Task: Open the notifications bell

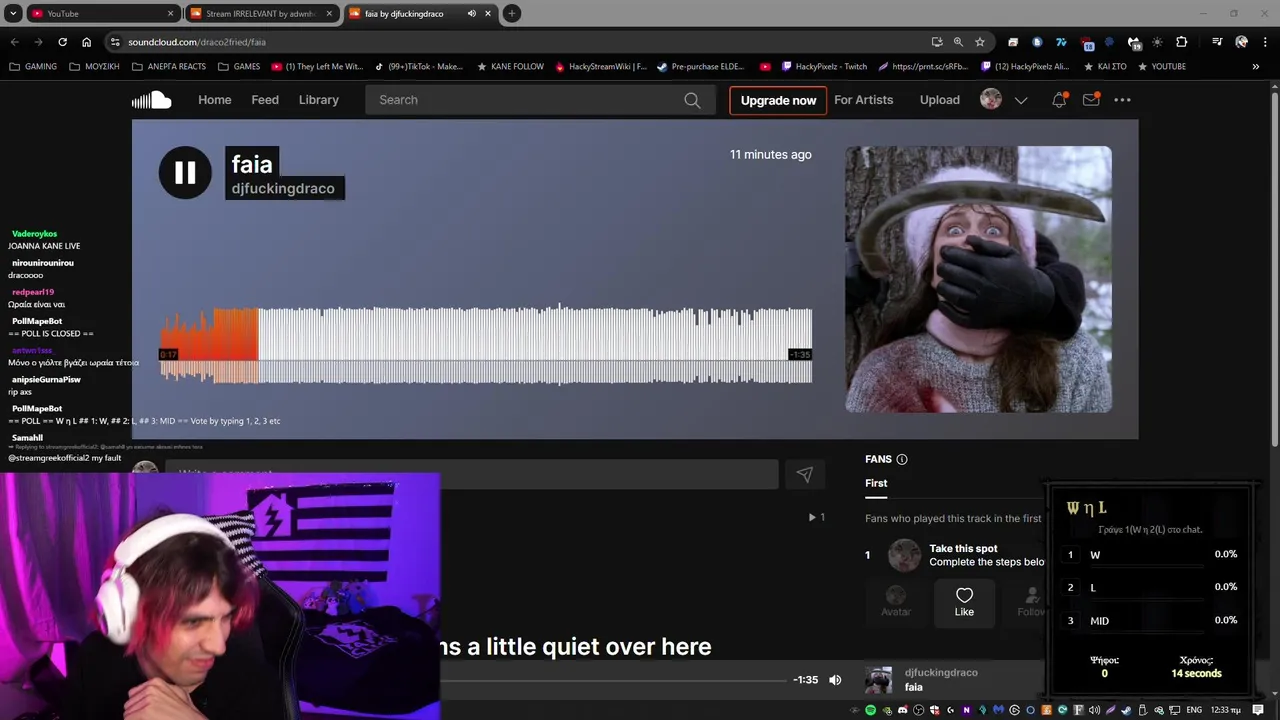Action: 1059,100
